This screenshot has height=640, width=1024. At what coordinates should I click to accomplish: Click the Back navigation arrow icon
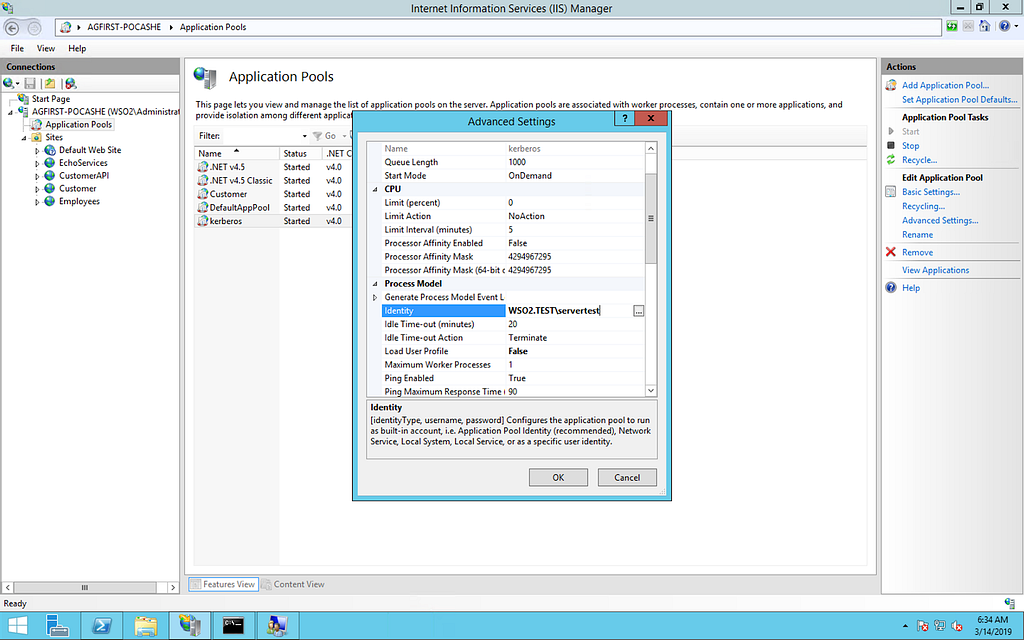pyautogui.click(x=12, y=27)
